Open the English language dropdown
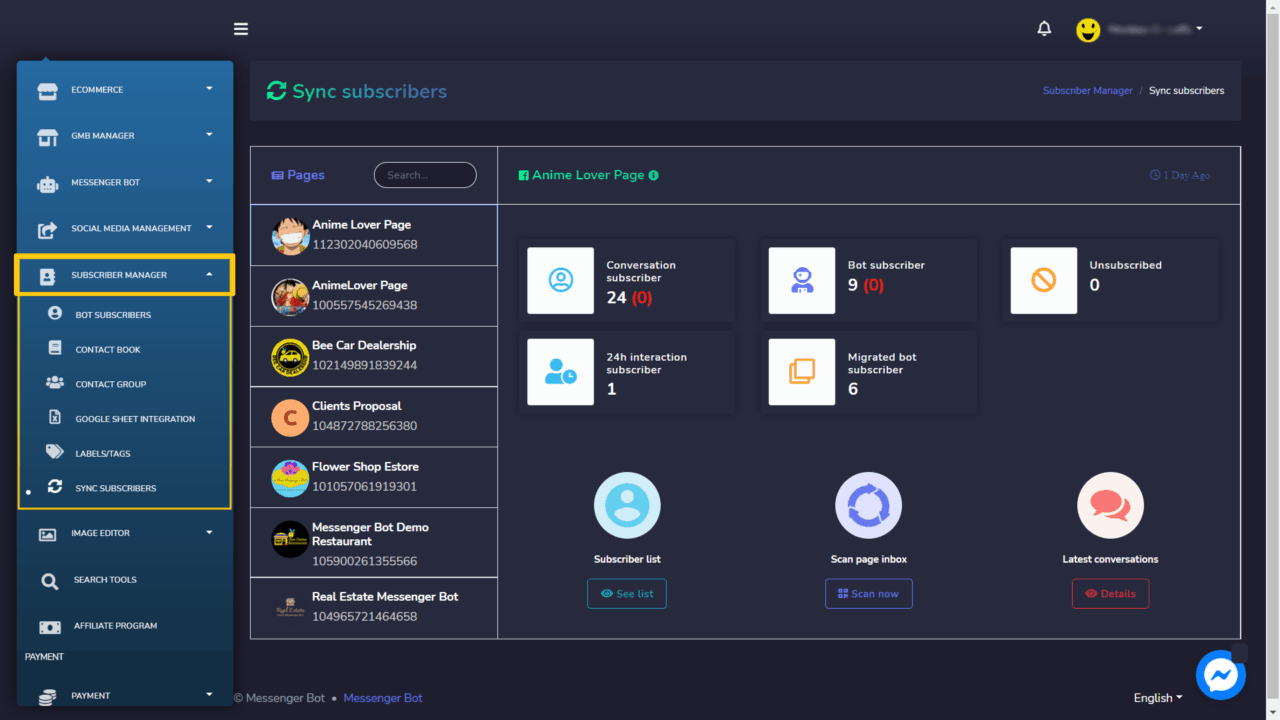Screen dimensions: 1280x720 click(1157, 698)
